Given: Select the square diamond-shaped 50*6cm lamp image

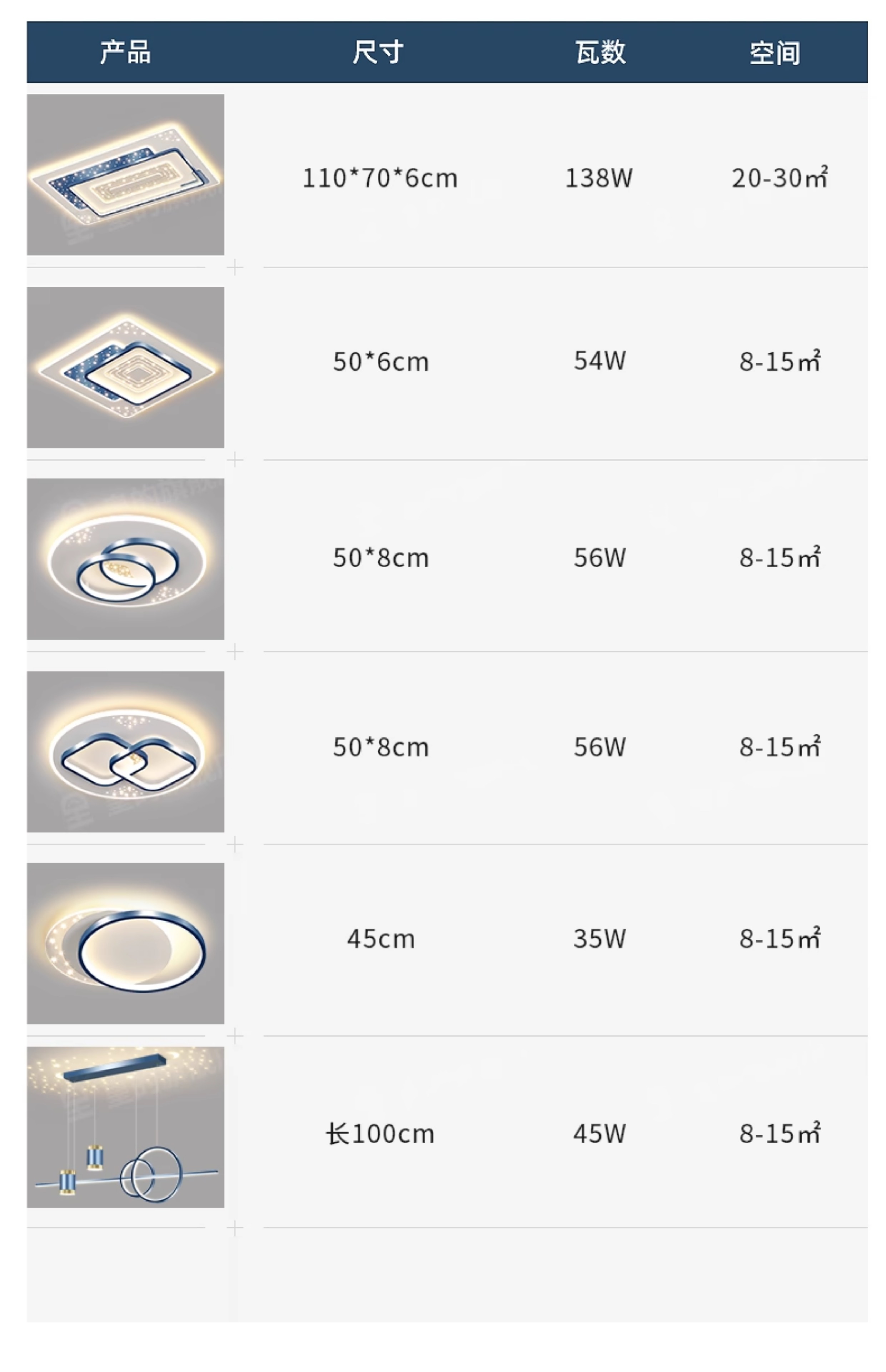Looking at the screenshot, I should click(x=125, y=367).
